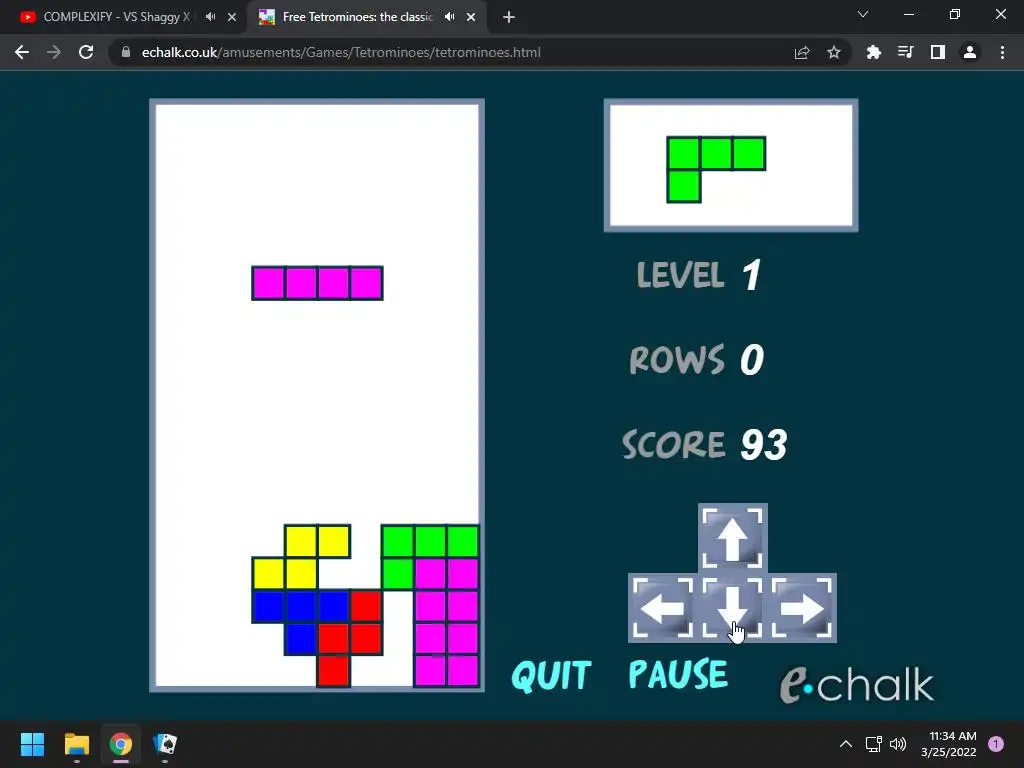The height and width of the screenshot is (768, 1024).
Task: Restore down the Chrome window
Action: coord(955,14)
